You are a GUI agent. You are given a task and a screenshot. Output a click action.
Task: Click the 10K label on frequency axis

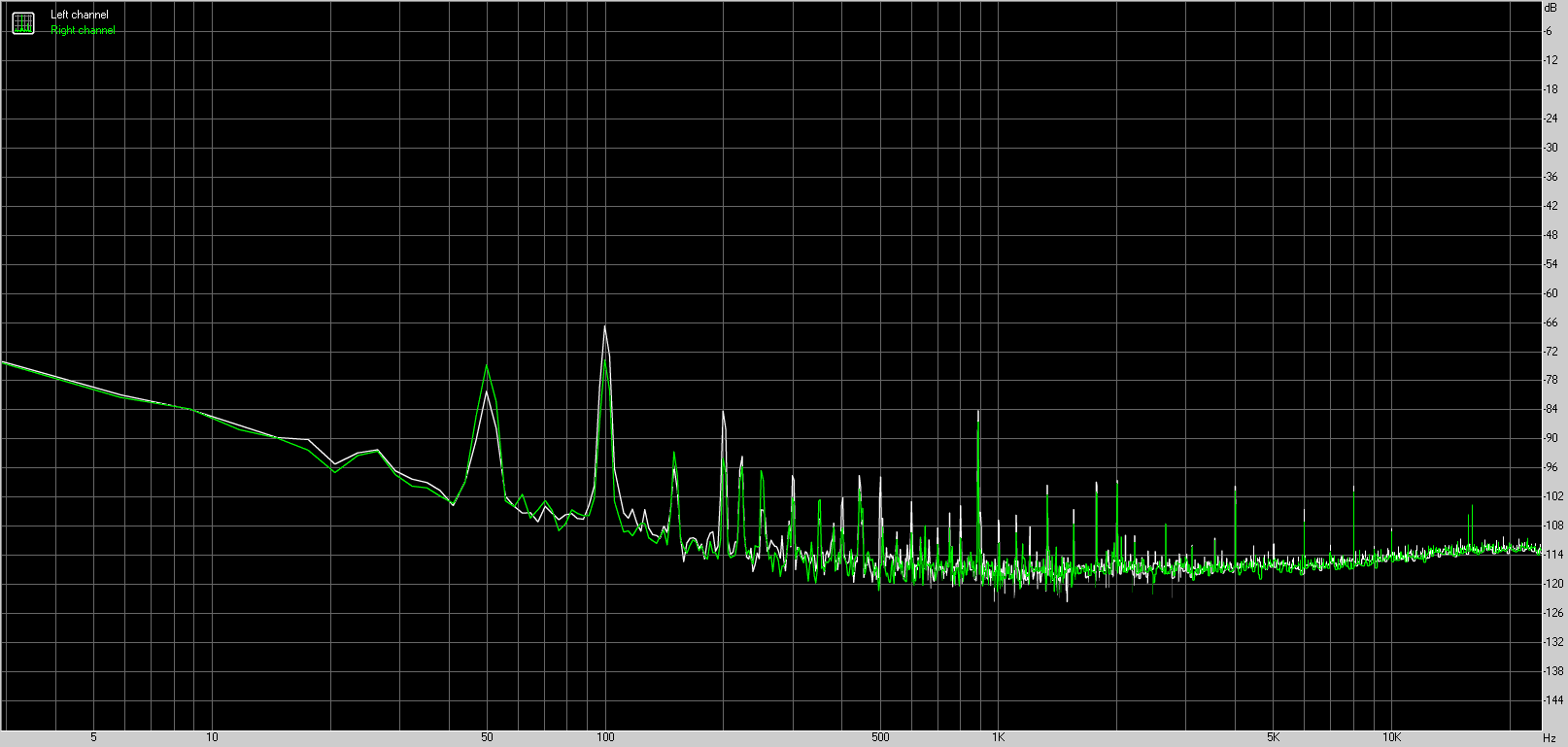(x=1391, y=737)
